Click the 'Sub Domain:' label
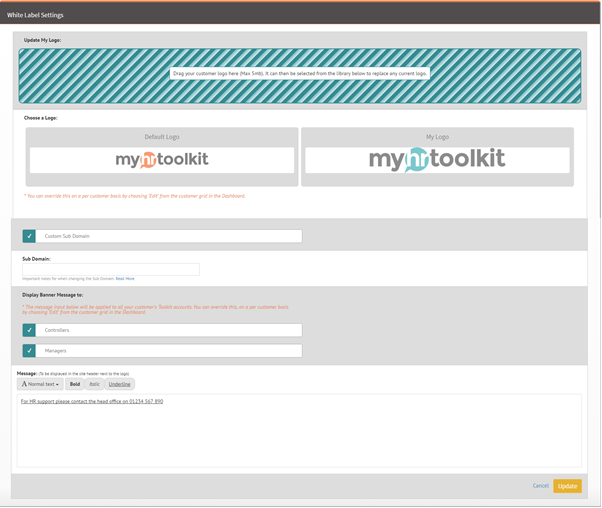Image resolution: width=602 pixels, height=508 pixels. click(x=36, y=259)
